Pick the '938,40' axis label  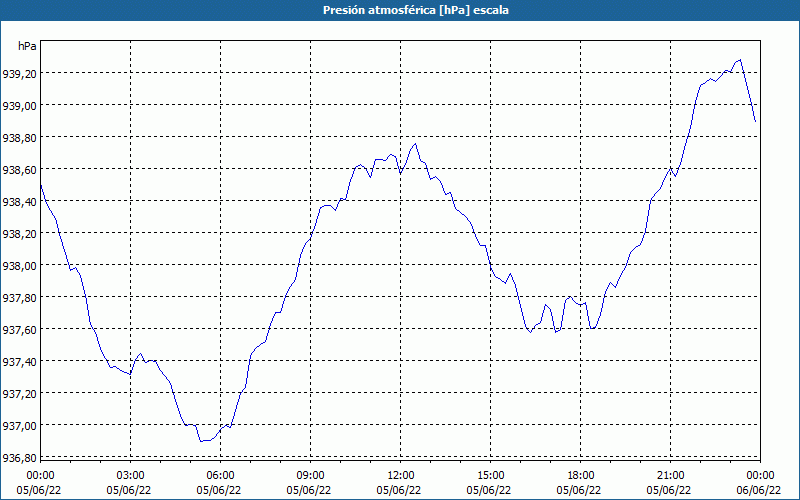pos(19,202)
